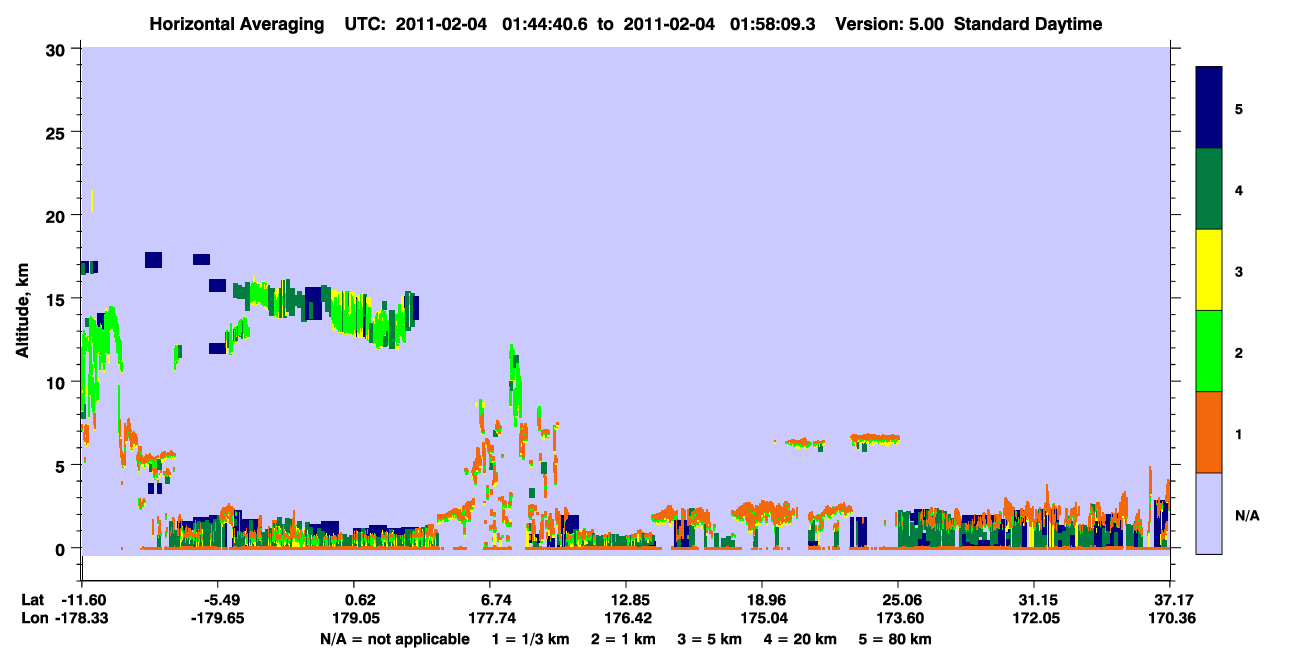Click longitude value 175.04
This screenshot has height=667, width=1300.
click(762, 618)
